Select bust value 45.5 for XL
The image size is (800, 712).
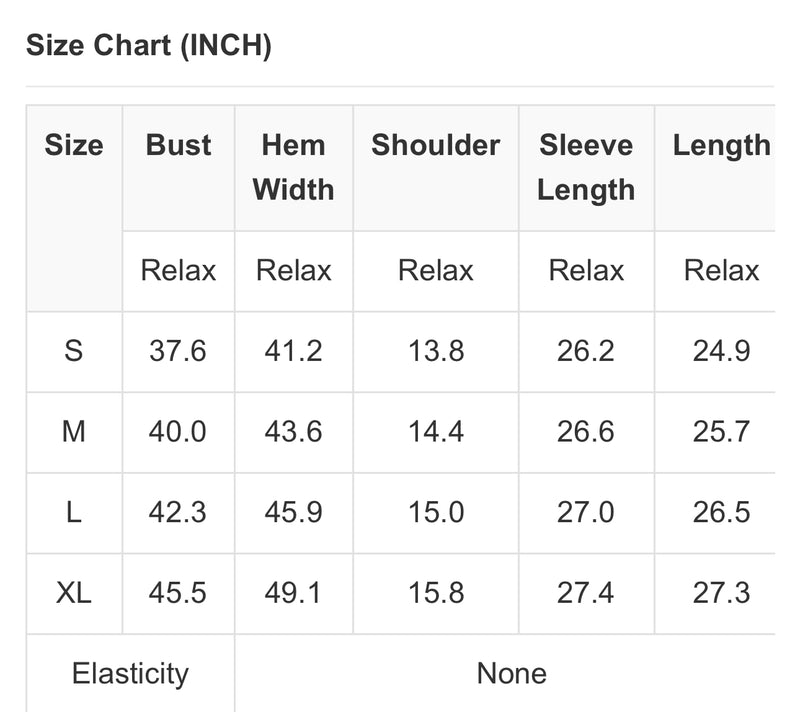coord(178,593)
